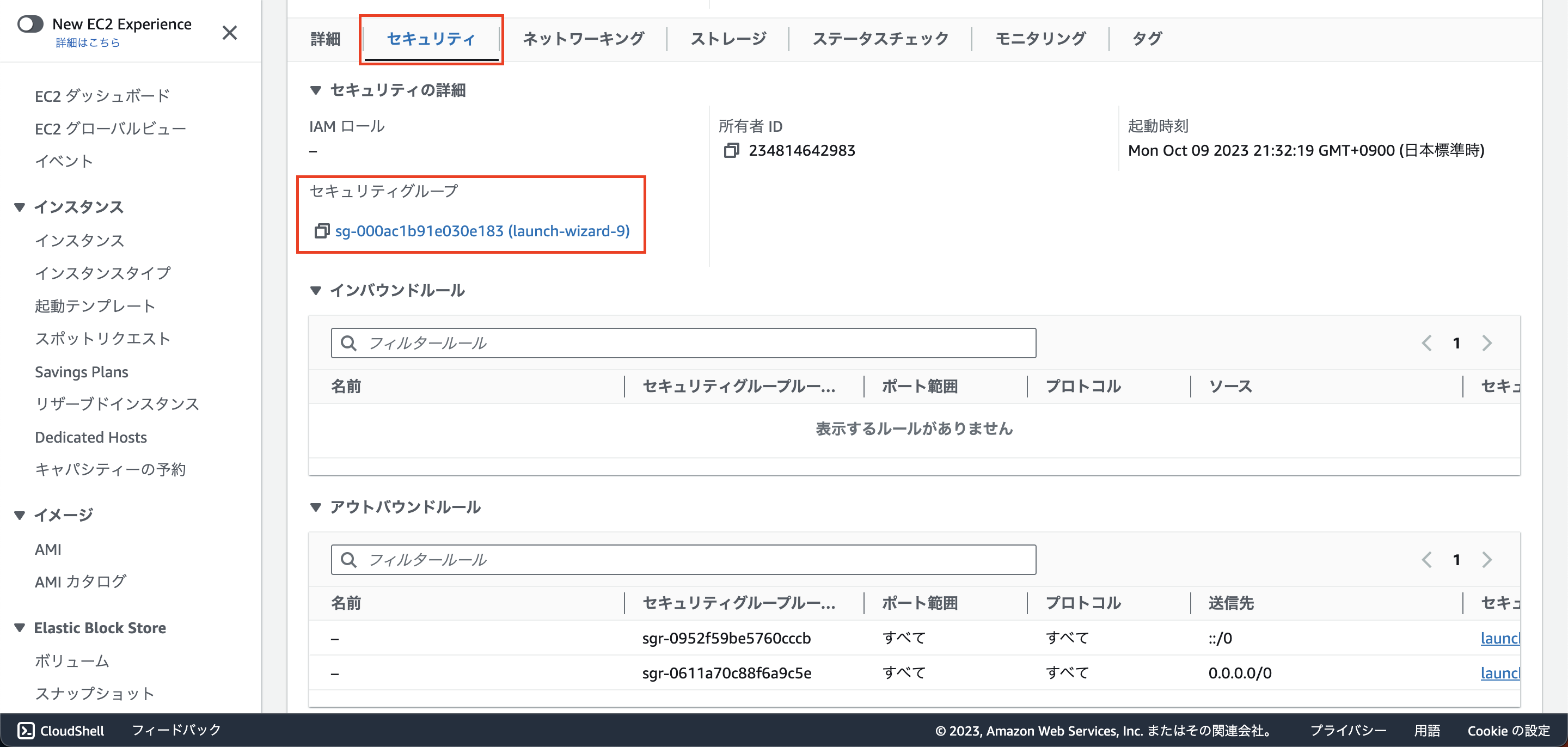Open the sg-000ac1b91e030e183 security group link

point(482,231)
